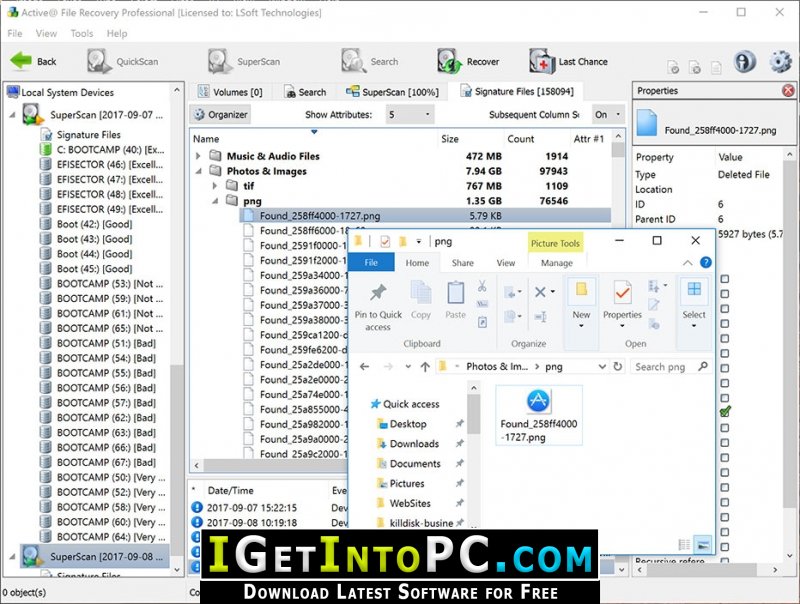Expand Music & Audio Files folder
Image resolution: width=800 pixels, height=604 pixels.
click(198, 156)
